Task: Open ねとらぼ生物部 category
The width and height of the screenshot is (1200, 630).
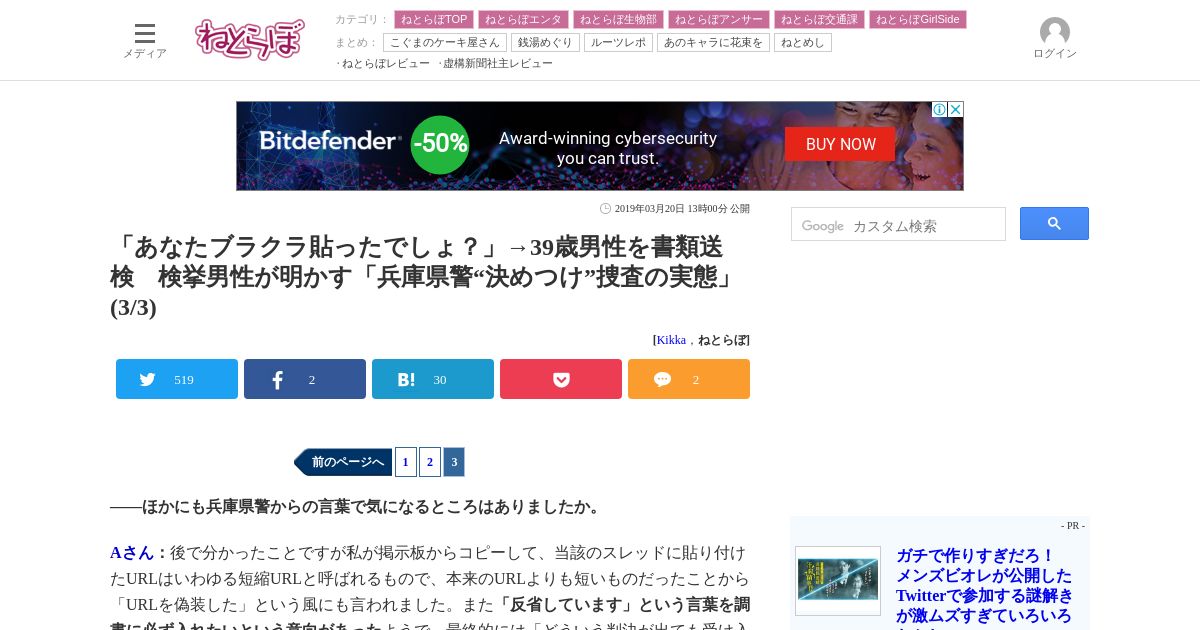Action: pyautogui.click(x=618, y=19)
